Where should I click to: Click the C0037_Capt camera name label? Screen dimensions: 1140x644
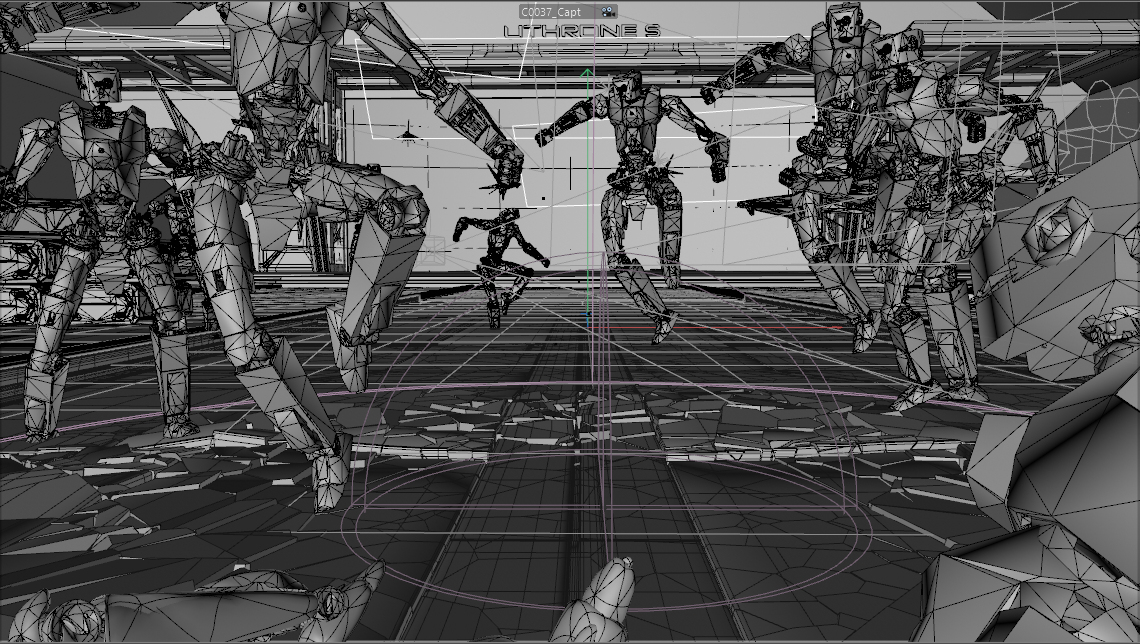(551, 12)
